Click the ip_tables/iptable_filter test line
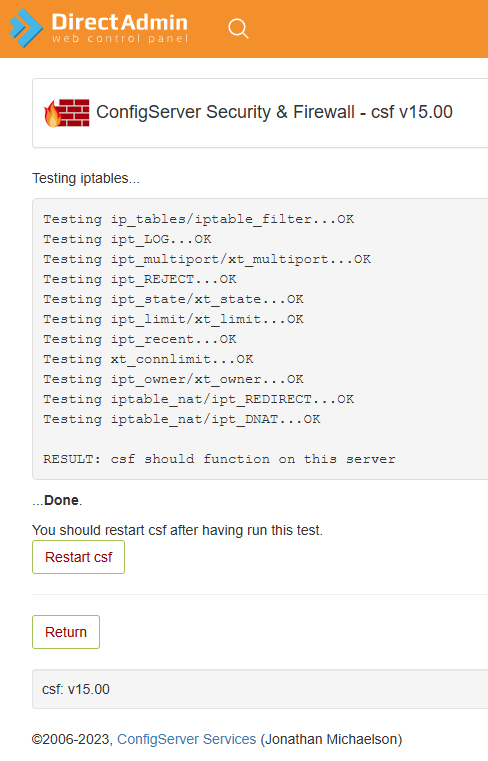The width and height of the screenshot is (488, 761). tap(199, 219)
